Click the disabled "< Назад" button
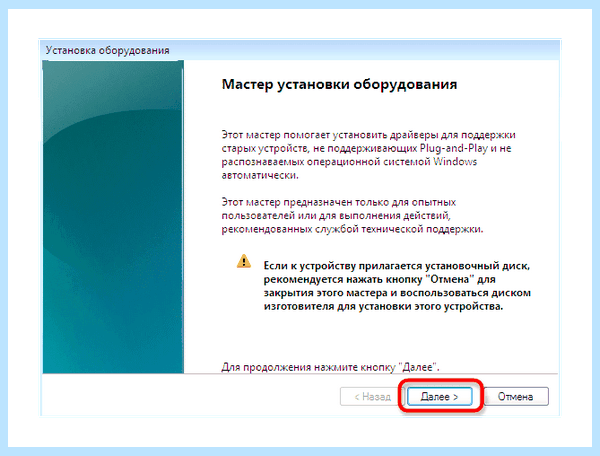The image size is (600, 456). 372,397
